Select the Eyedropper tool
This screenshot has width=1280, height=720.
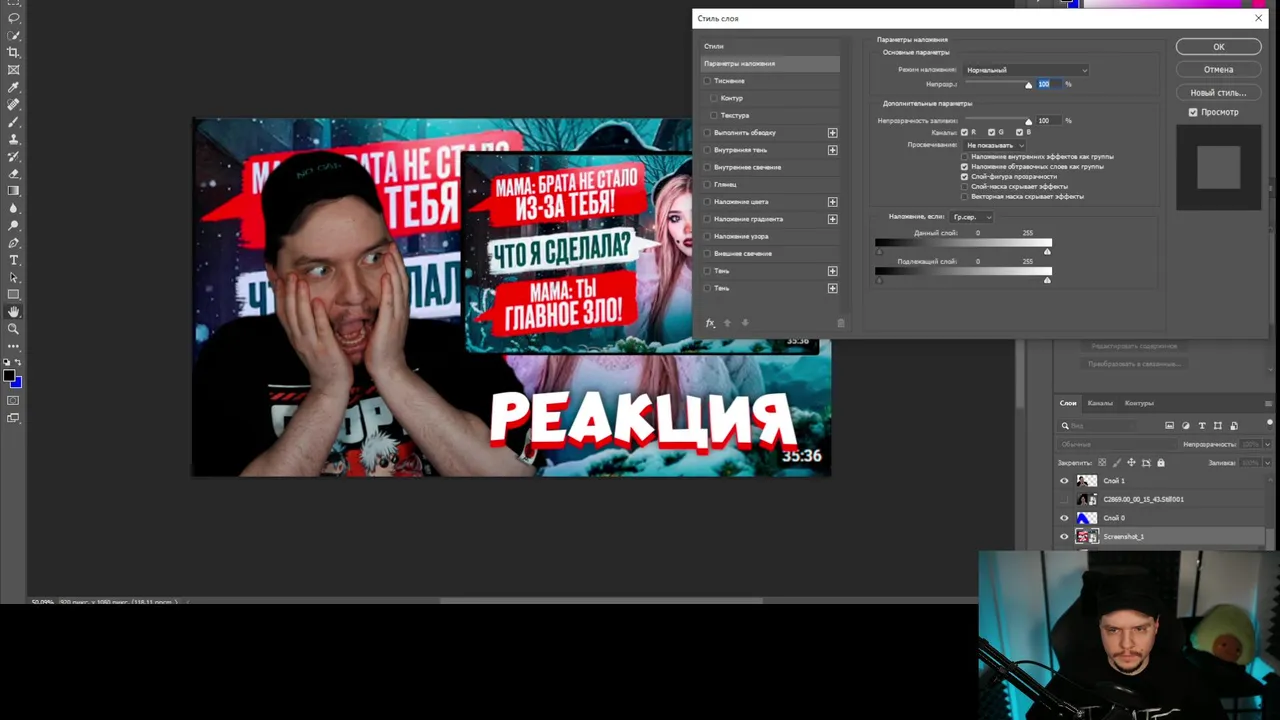(x=13, y=87)
